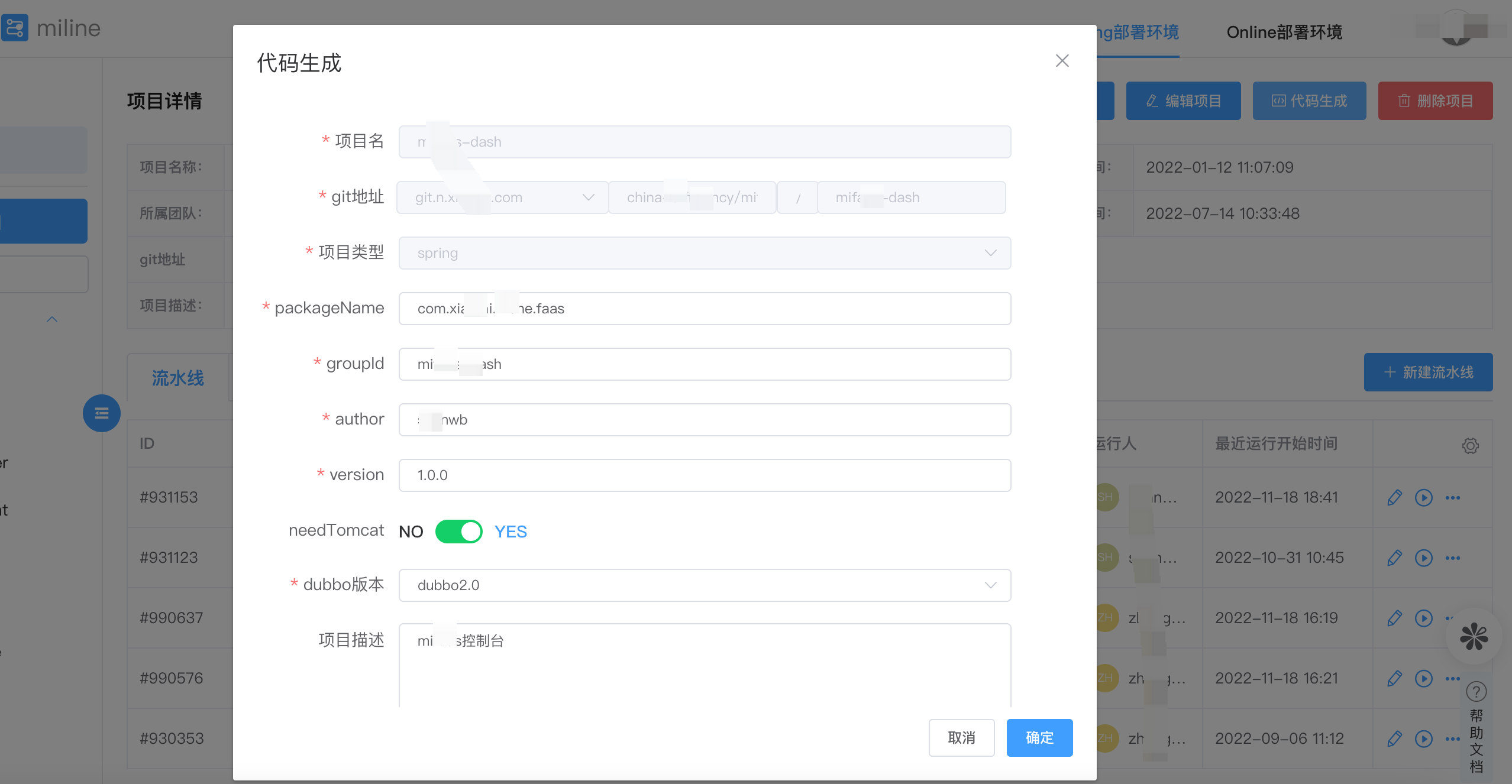Toggle the needTomcat switch
This screenshot has width=1512, height=784.
(458, 532)
